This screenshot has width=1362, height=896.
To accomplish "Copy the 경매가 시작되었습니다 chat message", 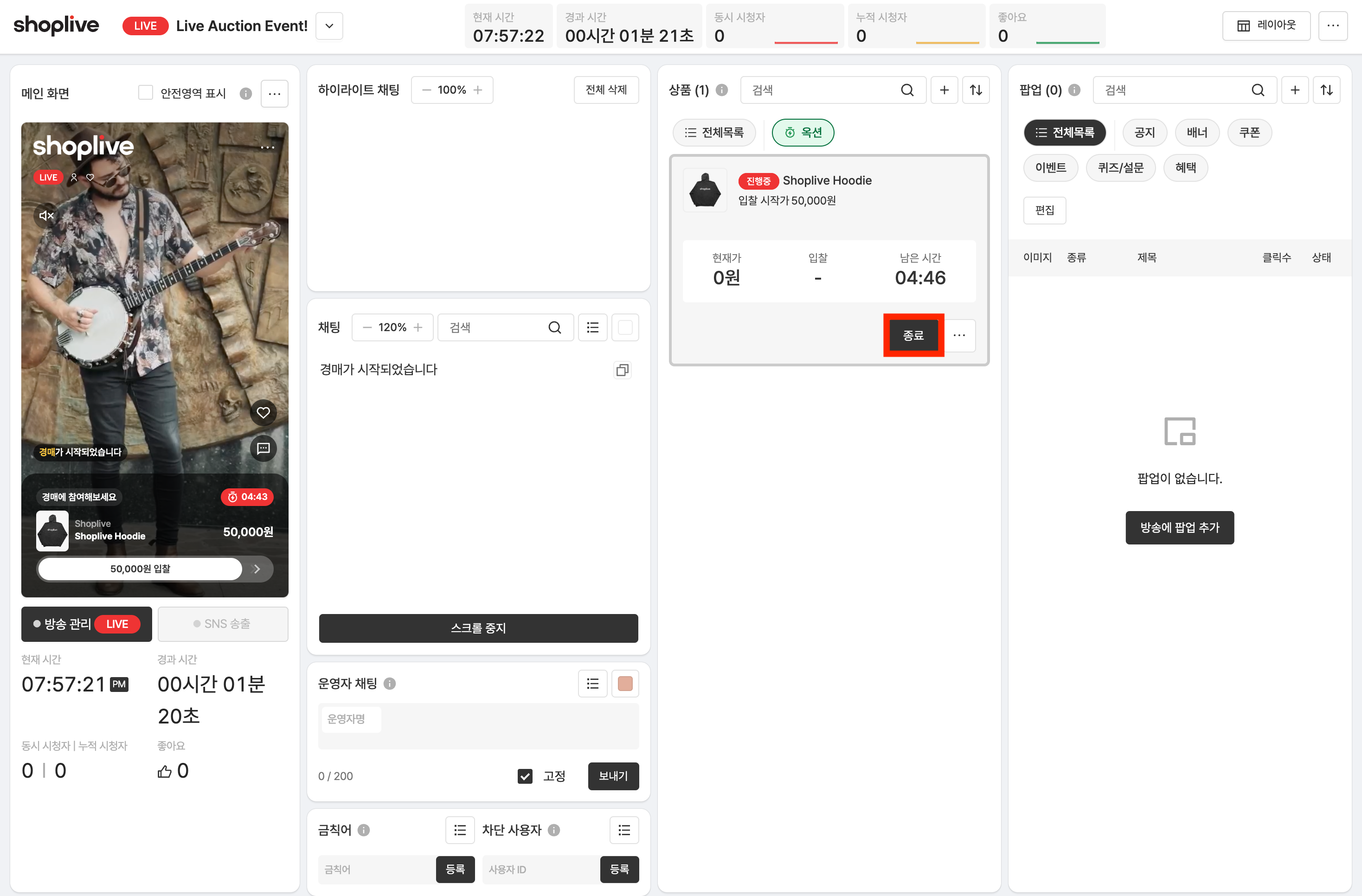I will [622, 370].
